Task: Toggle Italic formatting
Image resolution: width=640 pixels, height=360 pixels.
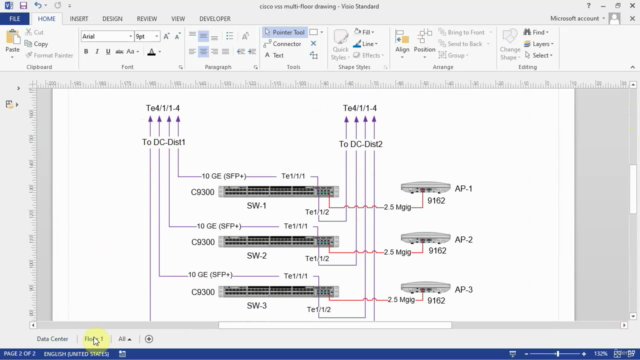Action: pos(97,51)
